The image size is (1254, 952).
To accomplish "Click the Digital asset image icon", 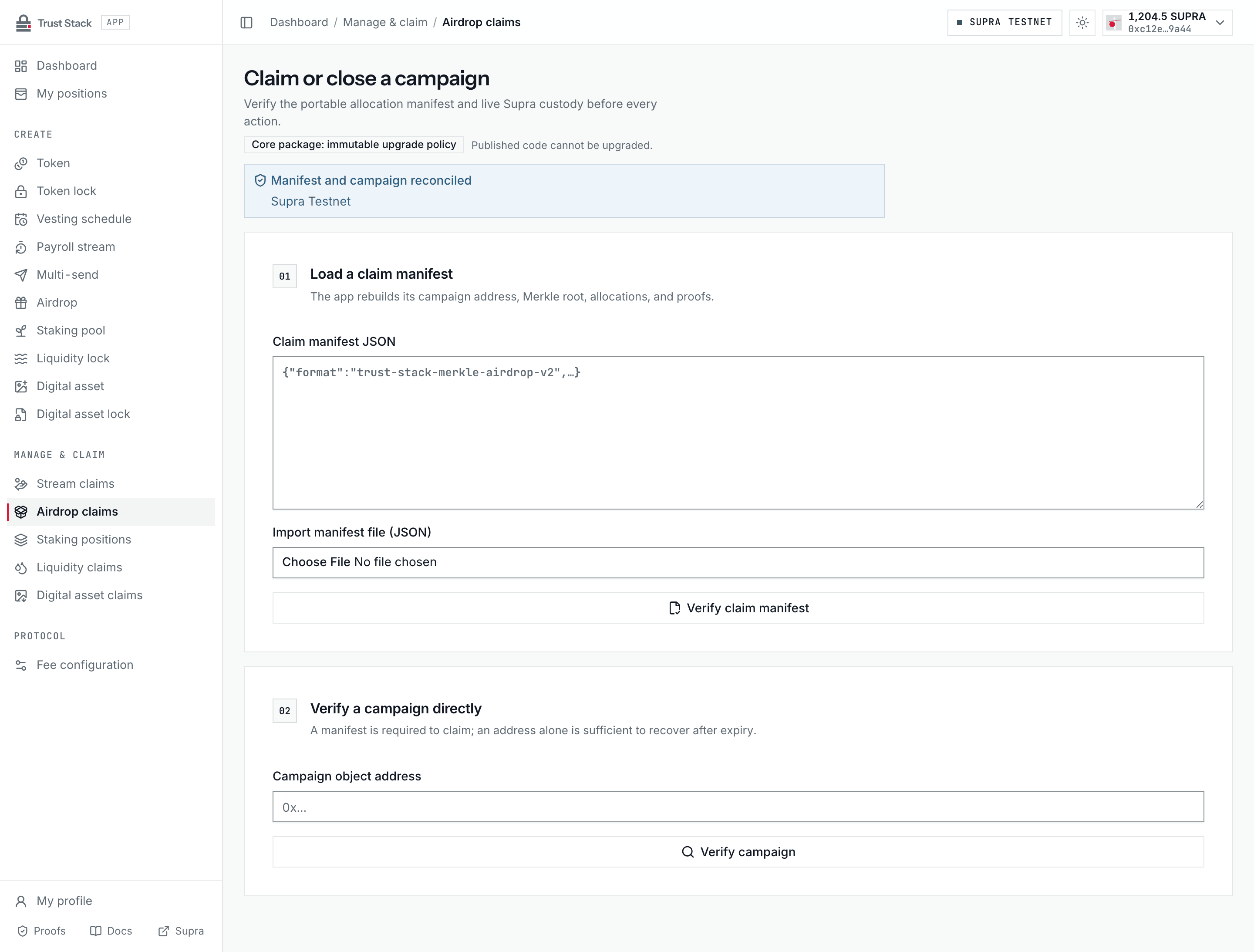I will tap(21, 386).
